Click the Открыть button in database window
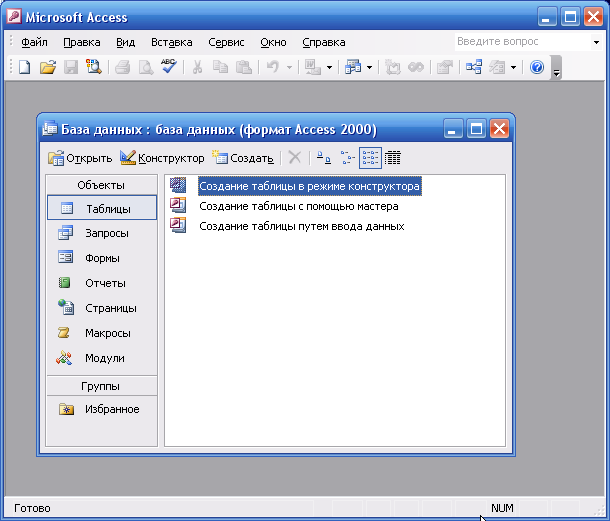610x521 pixels. (80, 158)
